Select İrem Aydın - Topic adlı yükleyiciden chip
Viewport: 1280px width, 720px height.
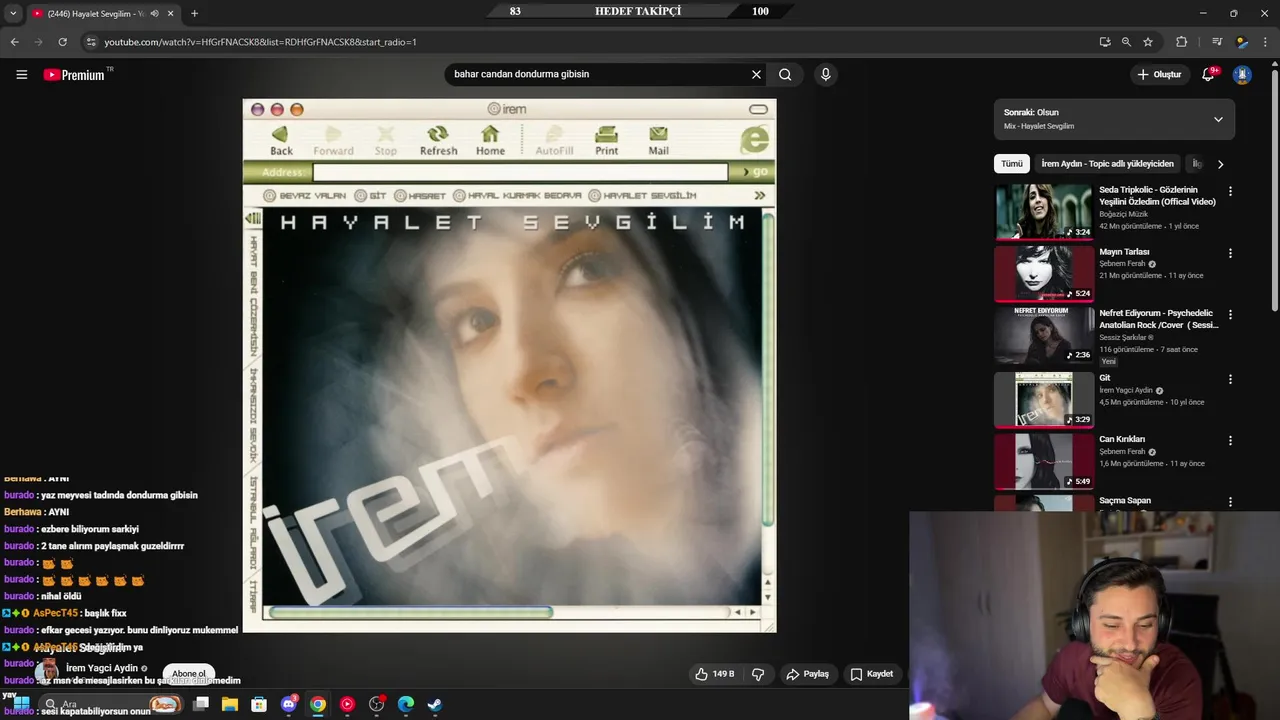tap(1107, 164)
